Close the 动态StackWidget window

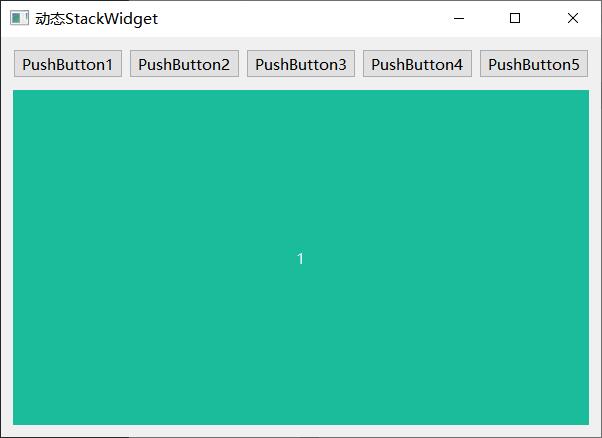pos(572,18)
